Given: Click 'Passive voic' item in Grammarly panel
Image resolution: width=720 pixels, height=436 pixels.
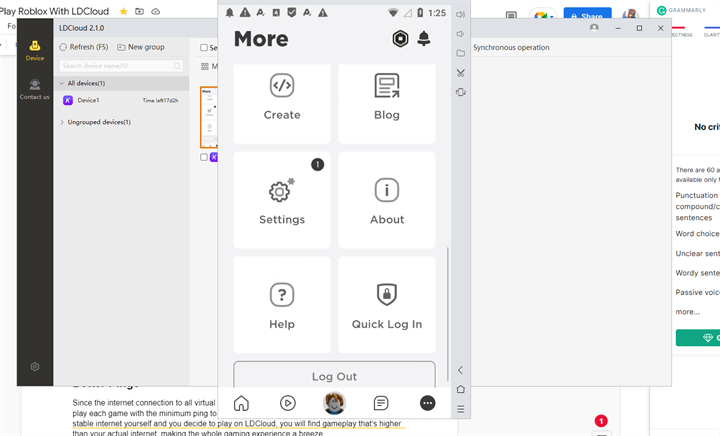Looking at the screenshot, I should click(x=697, y=292).
